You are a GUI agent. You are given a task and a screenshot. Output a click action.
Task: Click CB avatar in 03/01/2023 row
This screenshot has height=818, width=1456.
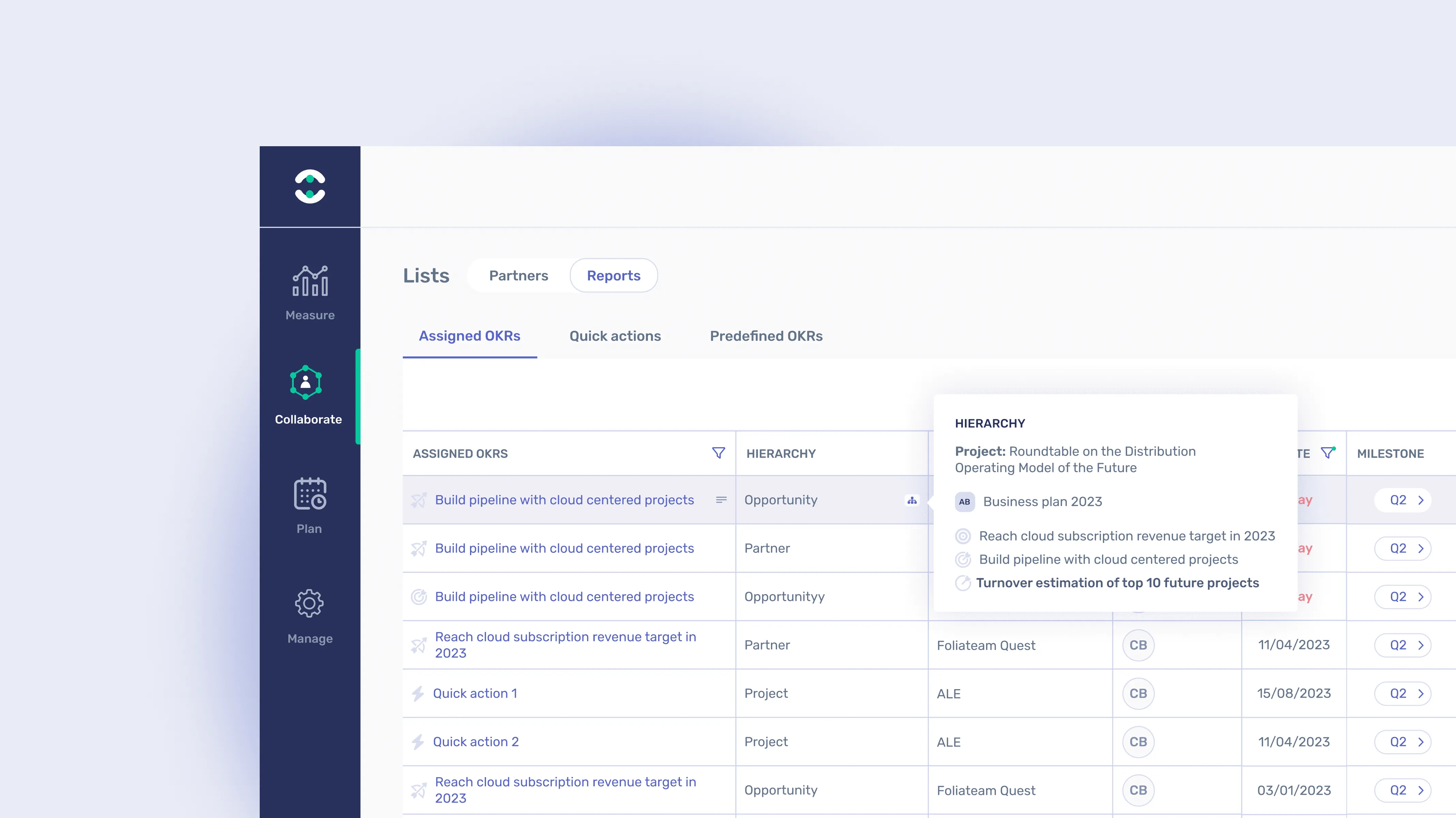coord(1138,790)
